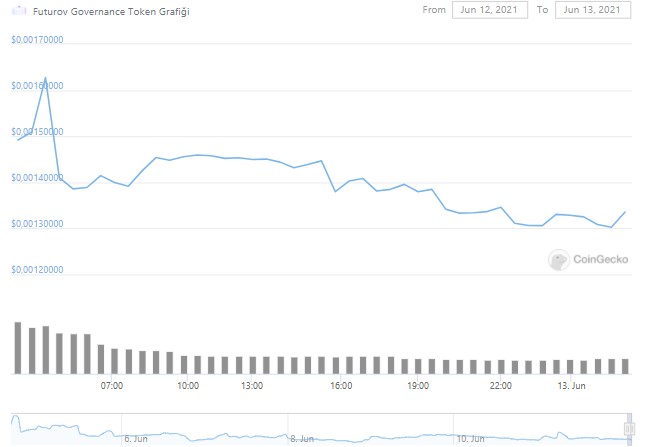
Task: Open the From date field Jun 12, 2021
Action: (x=489, y=10)
